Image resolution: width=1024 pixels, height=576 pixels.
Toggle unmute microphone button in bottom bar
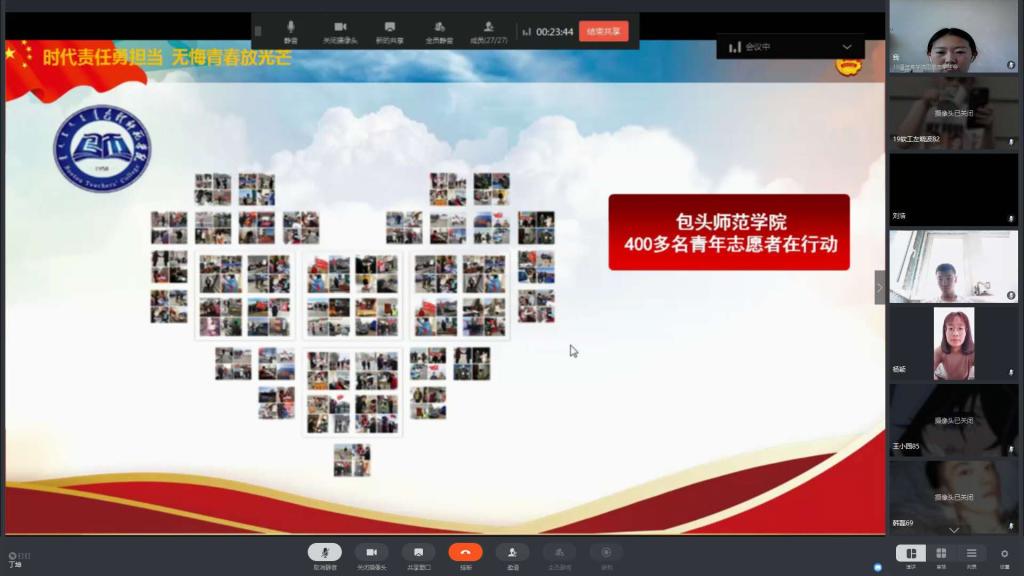point(324,553)
